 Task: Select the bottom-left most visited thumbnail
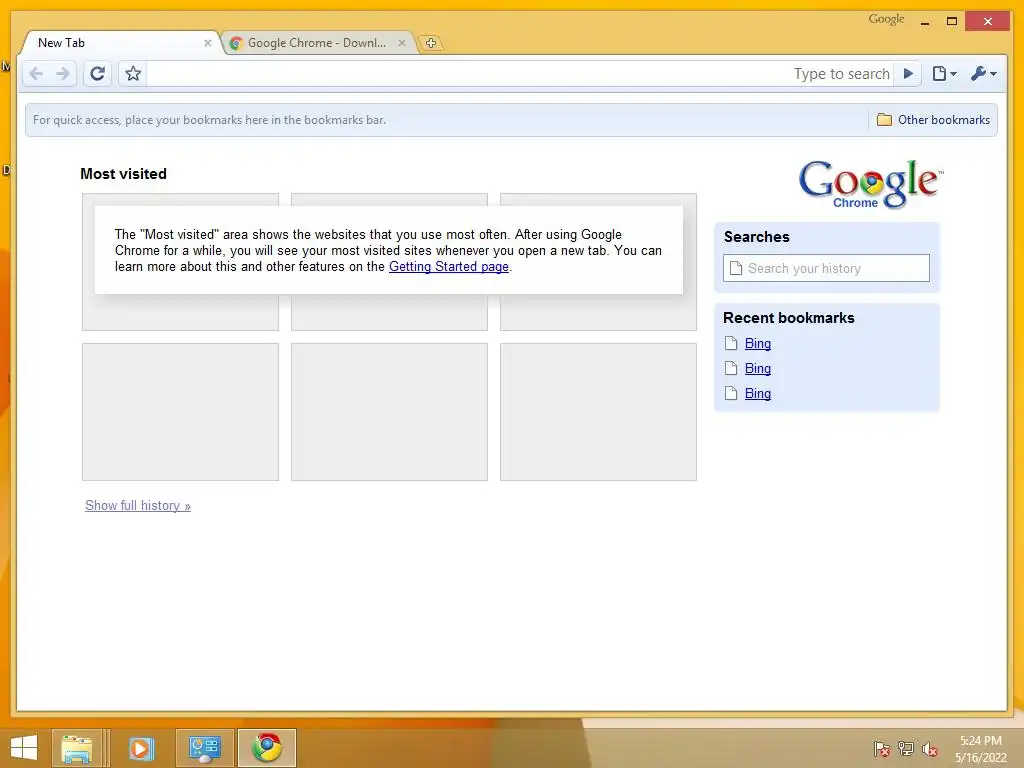click(x=180, y=412)
